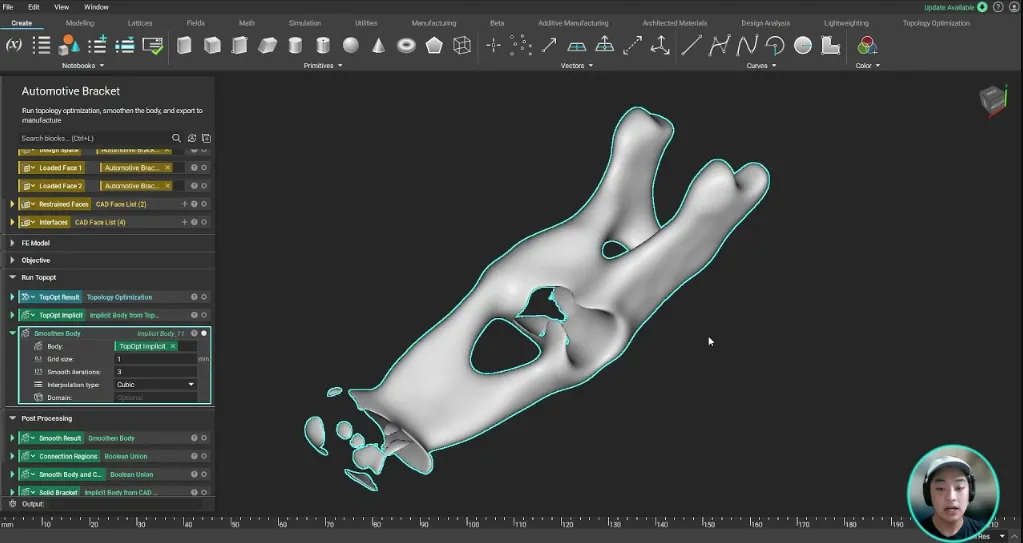
Task: Insert the first Box primitive icon
Action: (184, 45)
